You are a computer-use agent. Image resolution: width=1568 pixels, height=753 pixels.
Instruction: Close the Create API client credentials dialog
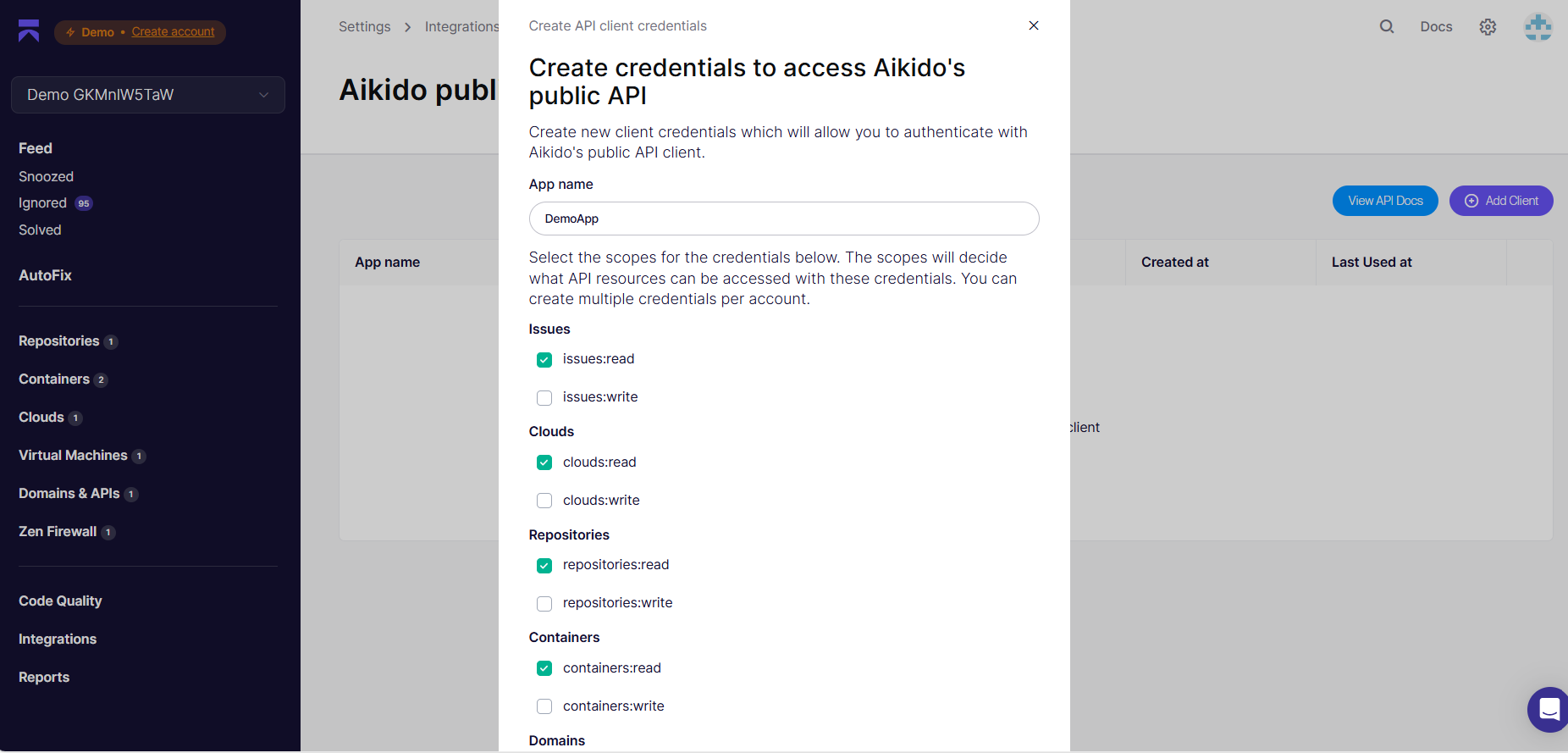point(1034,25)
